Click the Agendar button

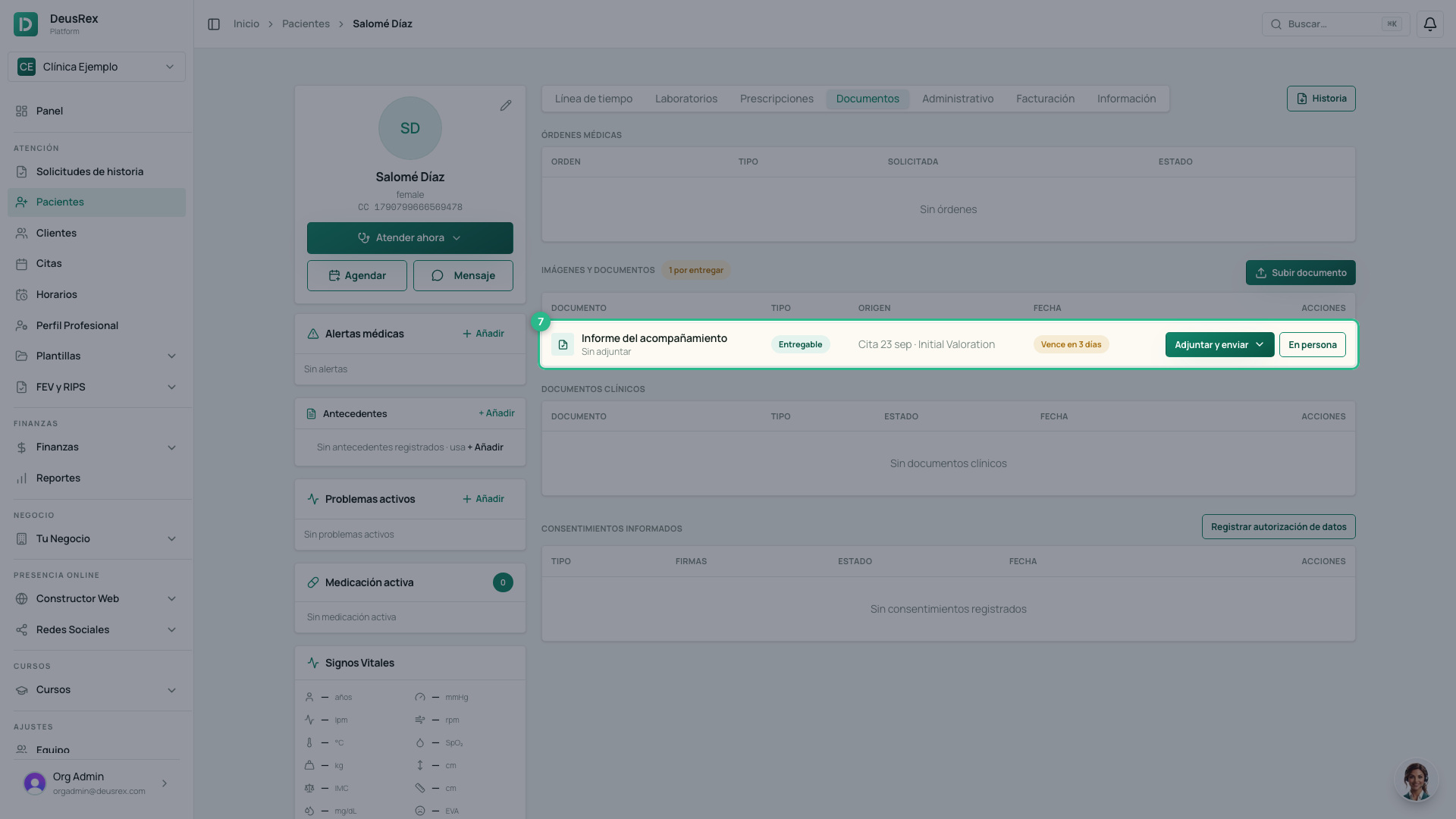[357, 276]
